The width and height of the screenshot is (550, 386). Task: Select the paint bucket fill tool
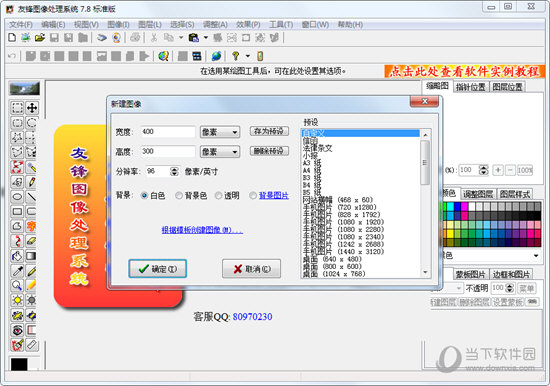coord(17,256)
